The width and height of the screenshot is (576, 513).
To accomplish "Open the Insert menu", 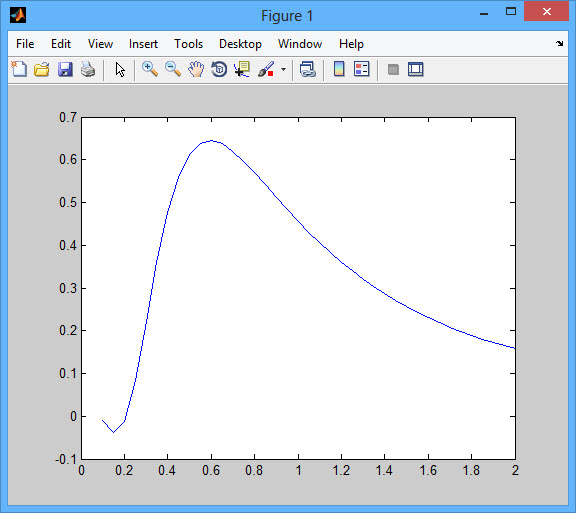I will coord(143,44).
